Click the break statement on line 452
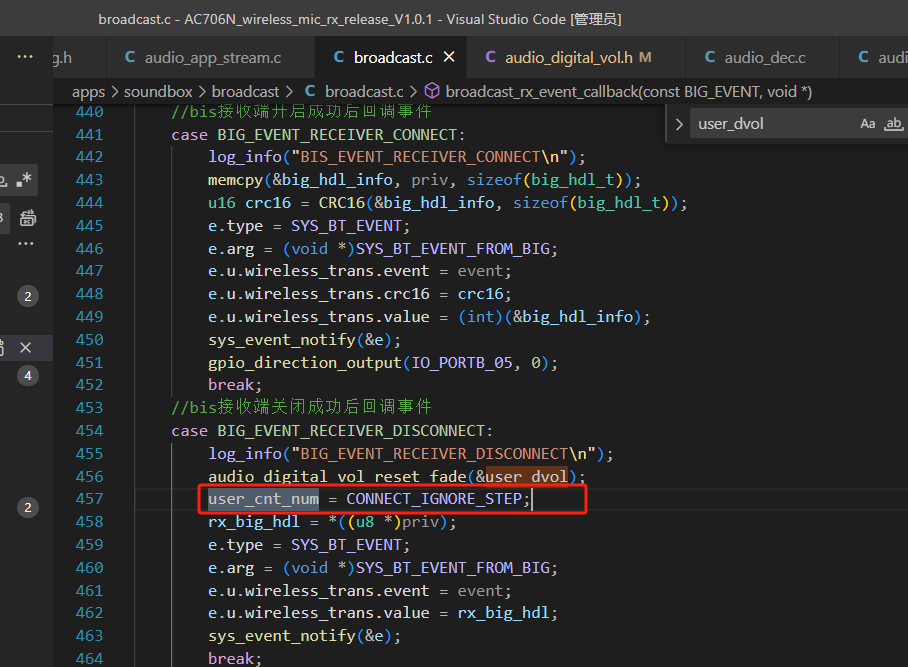The image size is (908, 667). (x=235, y=385)
